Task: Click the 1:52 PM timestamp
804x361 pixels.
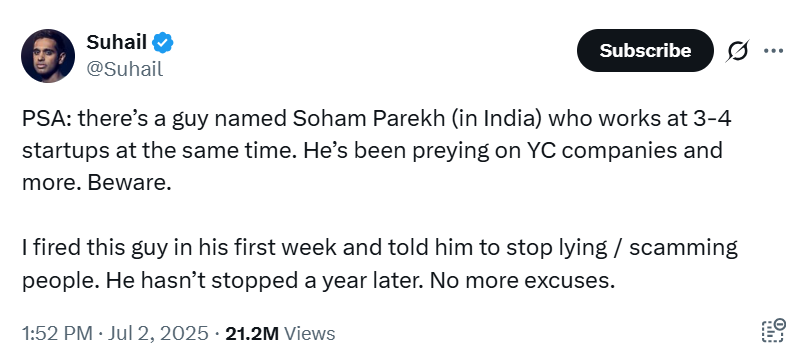Action: pyautogui.click(x=57, y=333)
